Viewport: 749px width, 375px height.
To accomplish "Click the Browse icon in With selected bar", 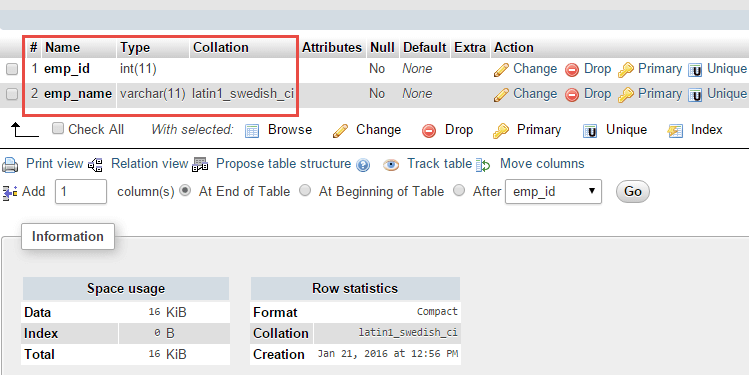I will point(252,130).
